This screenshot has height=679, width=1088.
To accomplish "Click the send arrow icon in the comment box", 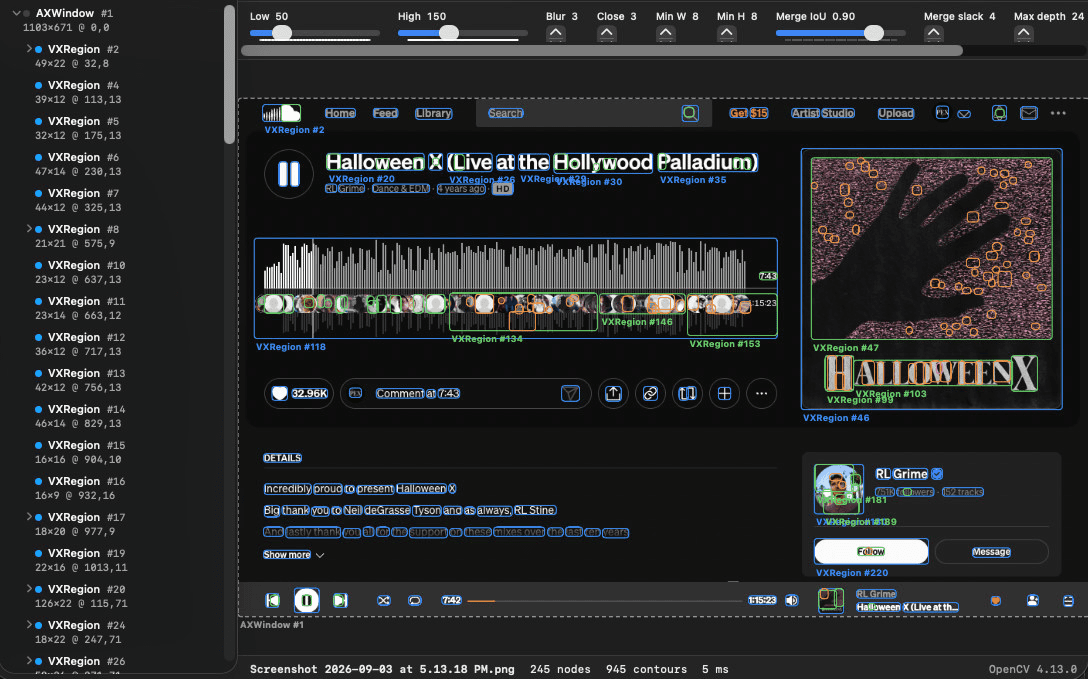I will click(570, 393).
